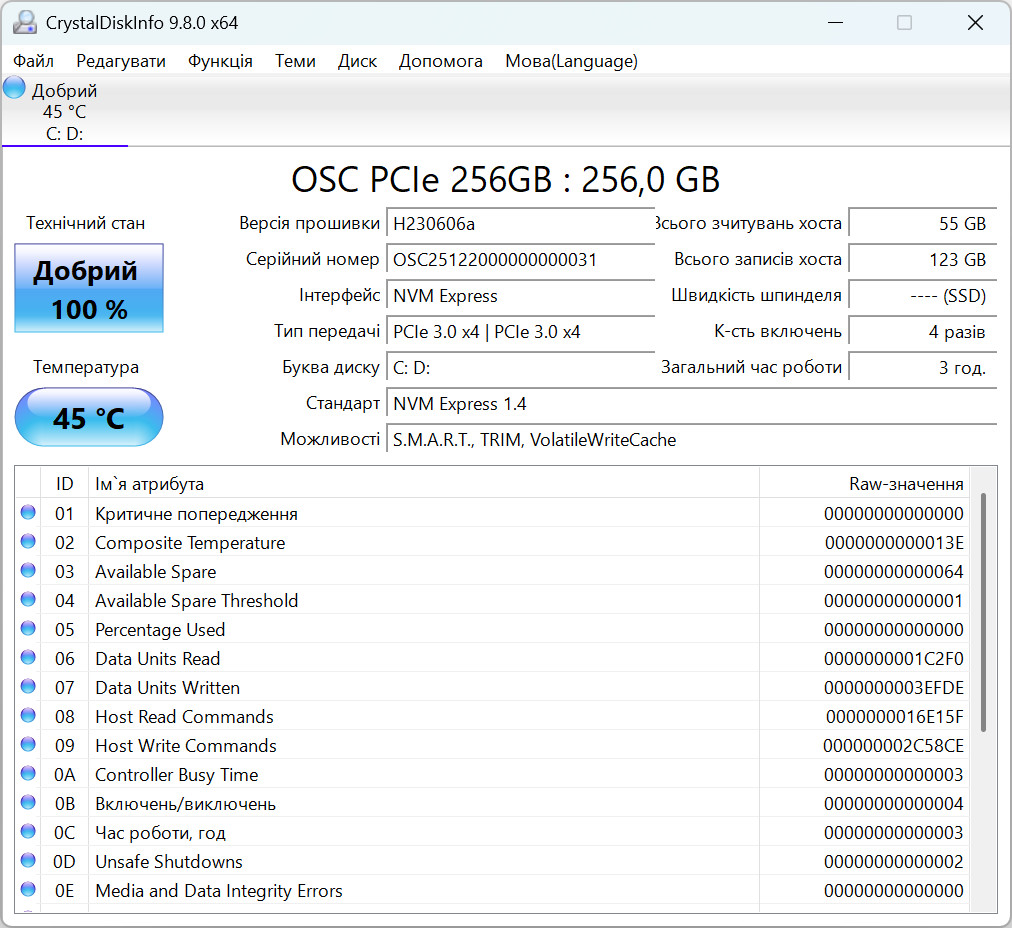Image resolution: width=1012 pixels, height=928 pixels.
Task: Click status orb for Data Units Read row
Action: pyautogui.click(x=28, y=658)
